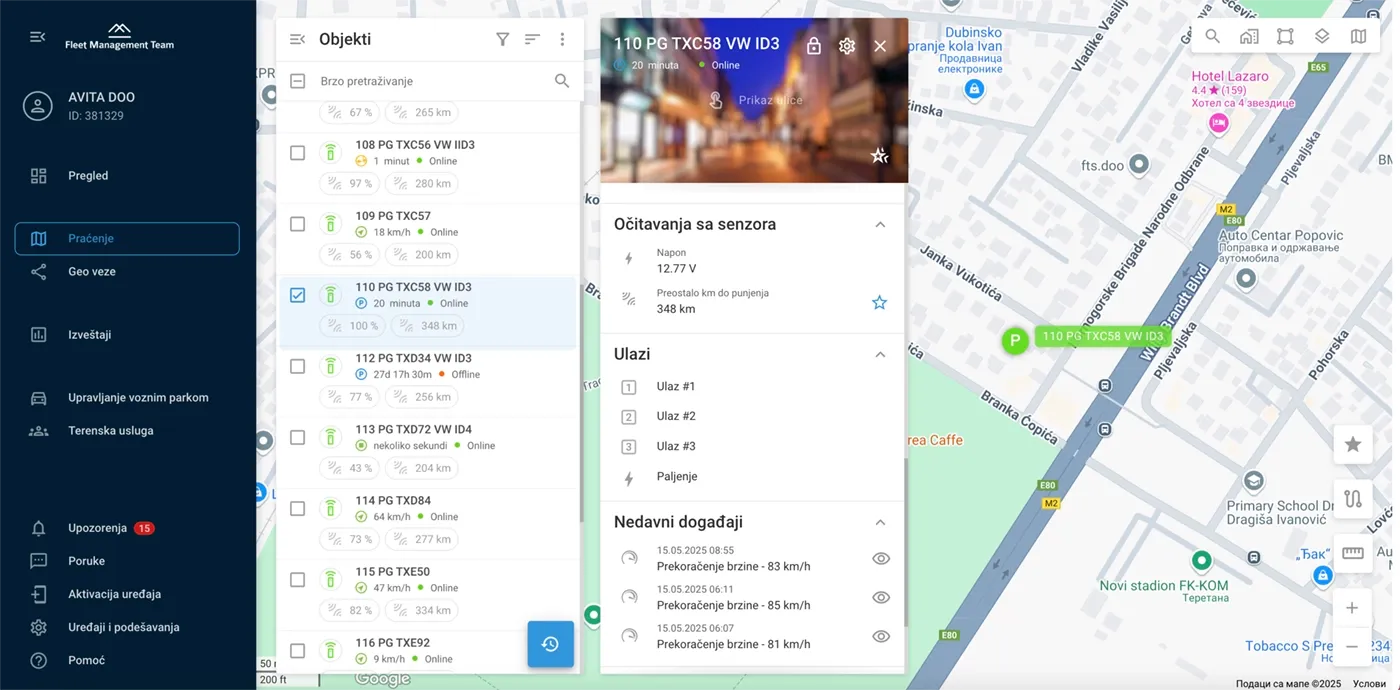The height and width of the screenshot is (690, 1400).
Task: Open the map type icon
Action: (1358, 37)
